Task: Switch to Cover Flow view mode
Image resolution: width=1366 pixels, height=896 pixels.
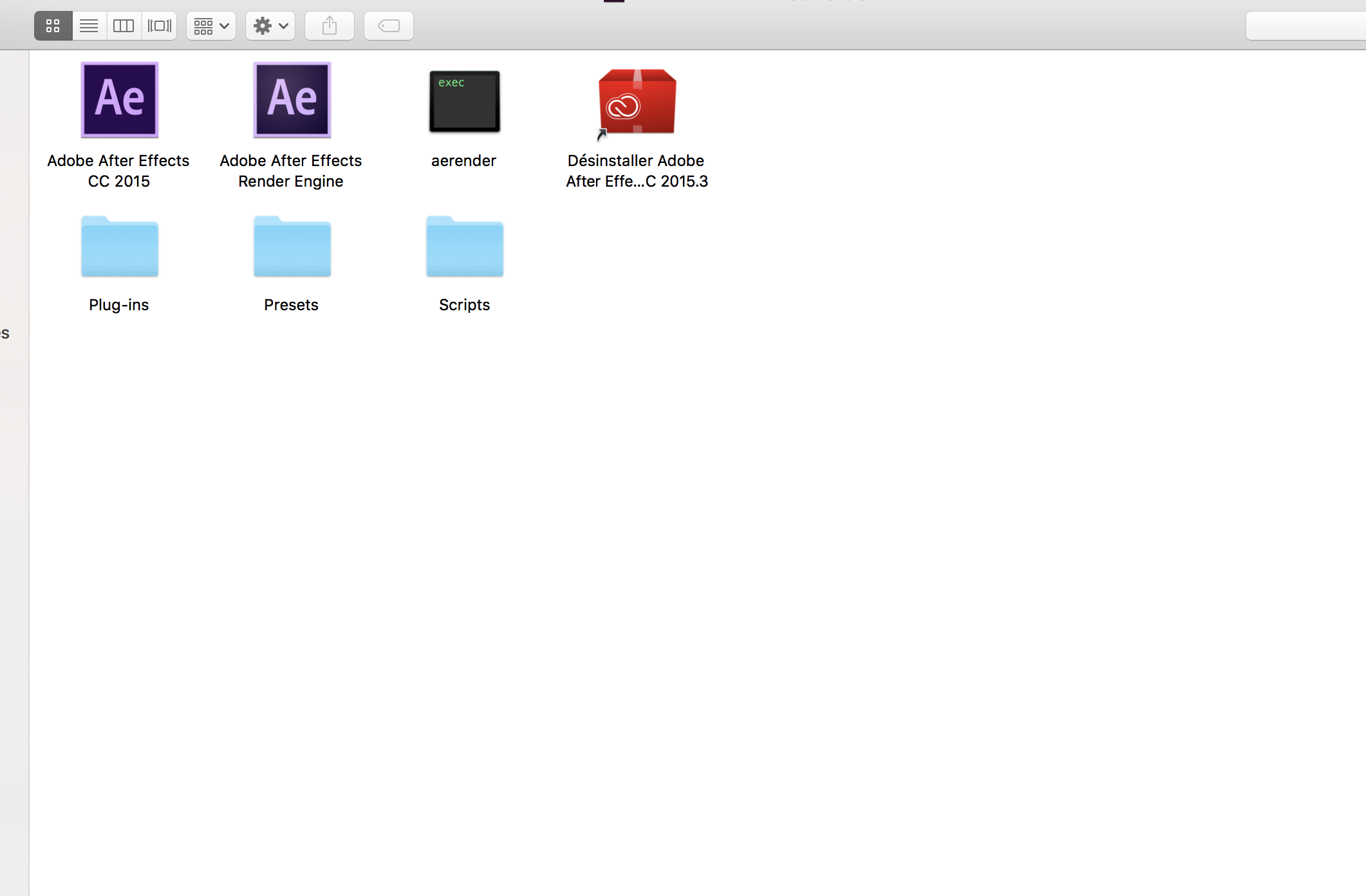Action: (159, 26)
